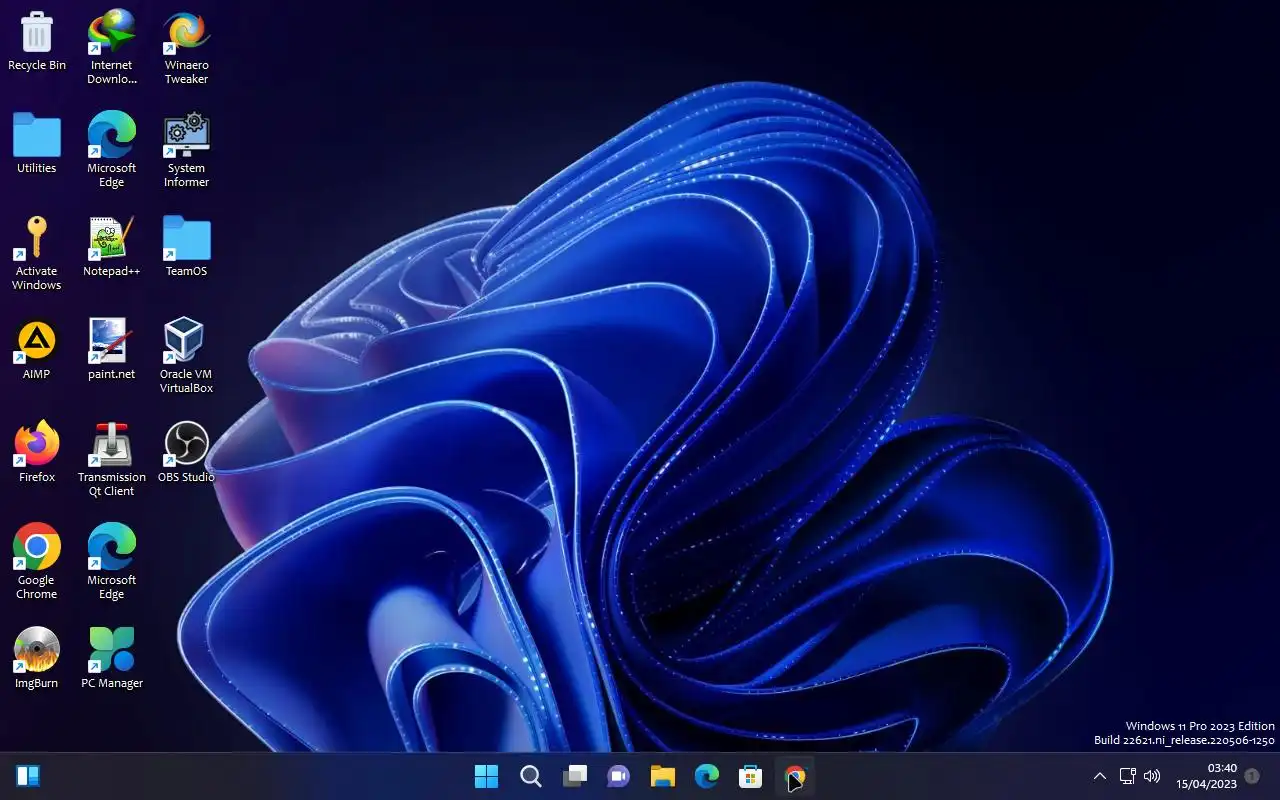Open the network status tray icon
Image resolution: width=1280 pixels, height=800 pixels.
pos(1127,776)
